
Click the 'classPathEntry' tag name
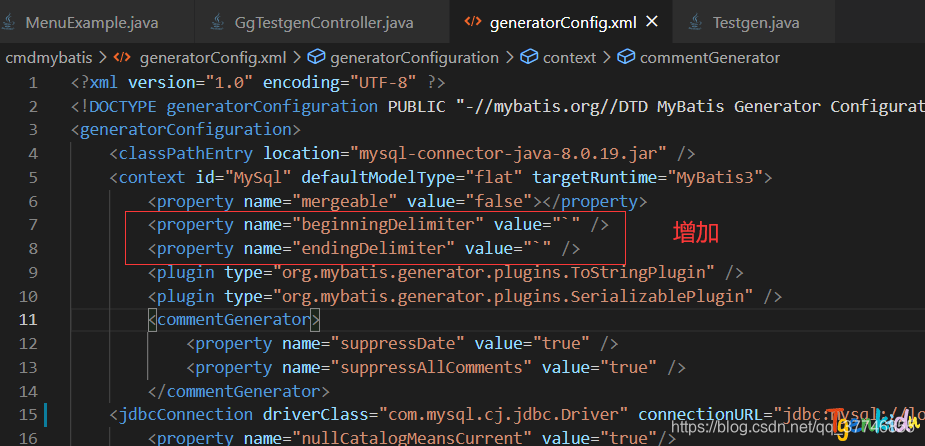186,154
